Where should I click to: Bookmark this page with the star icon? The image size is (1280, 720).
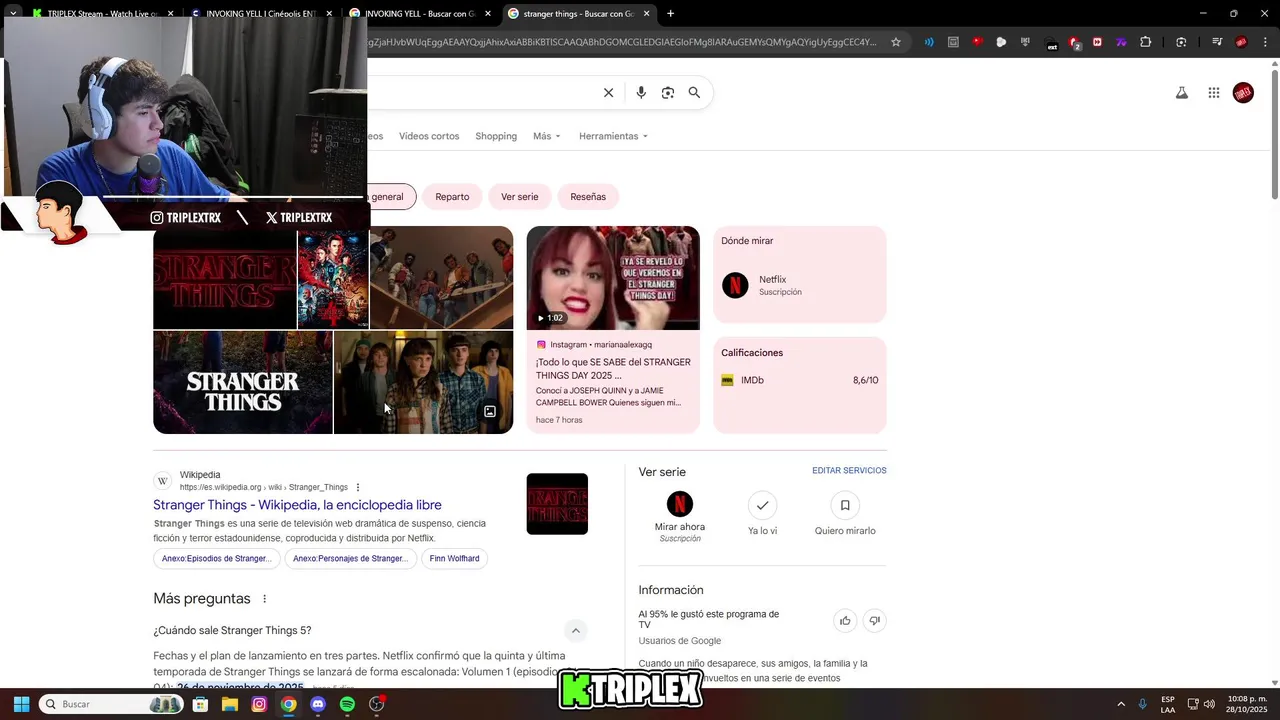point(896,42)
